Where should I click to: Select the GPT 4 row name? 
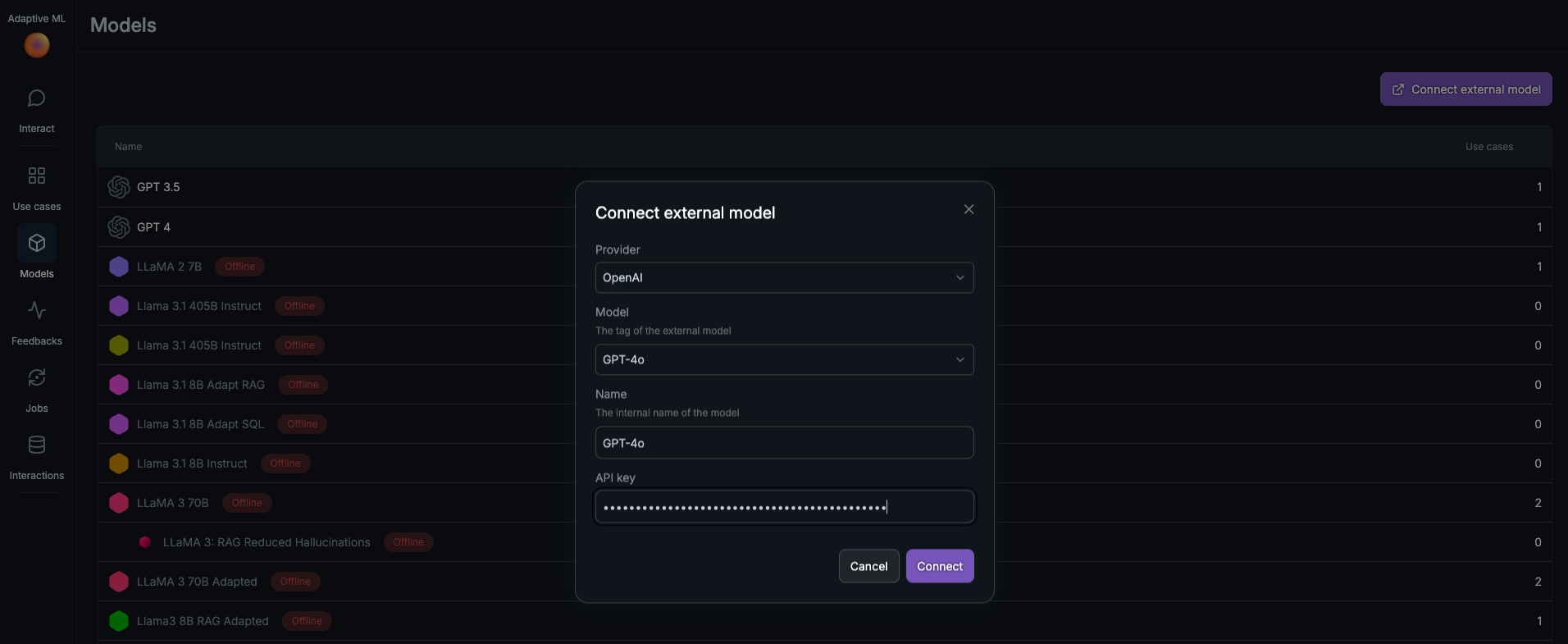point(153,227)
